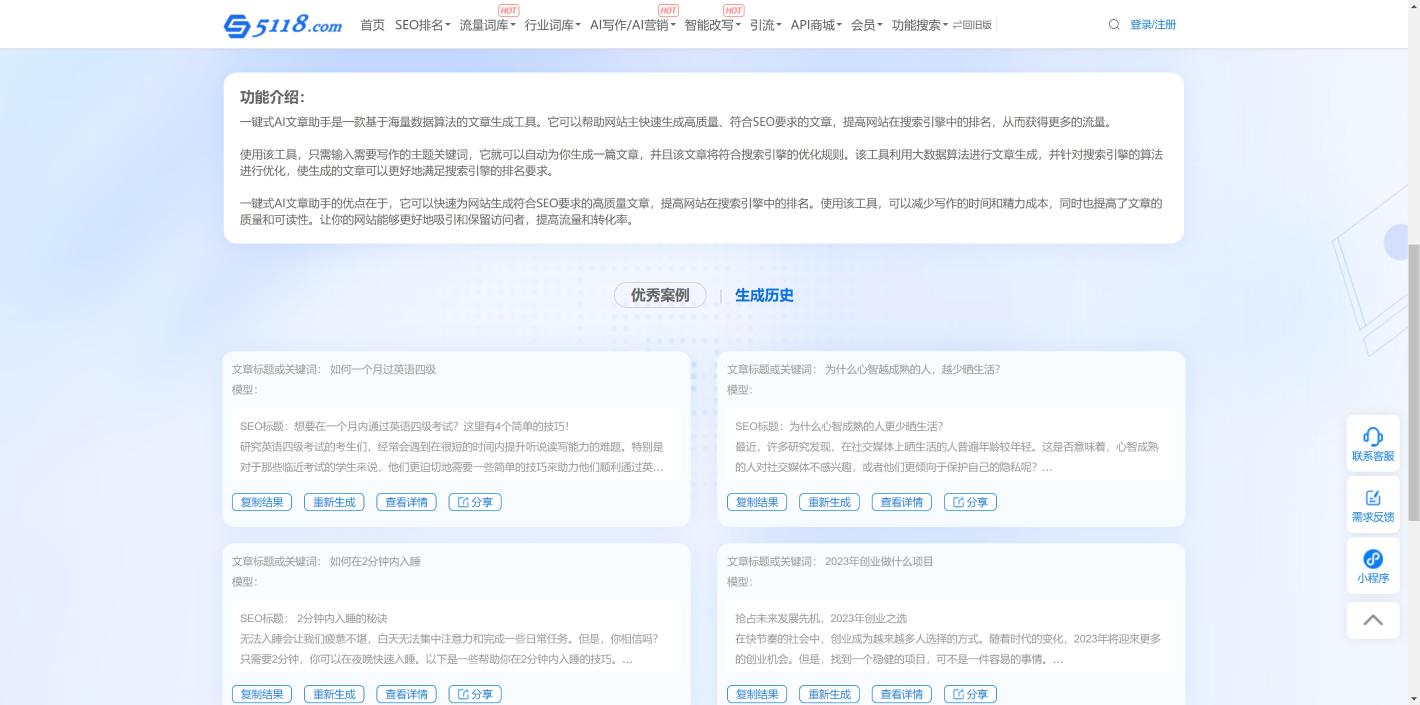This screenshot has height=705, width=1420.
Task: Switch back to old version 回旧版
Action: pyautogui.click(x=972, y=25)
